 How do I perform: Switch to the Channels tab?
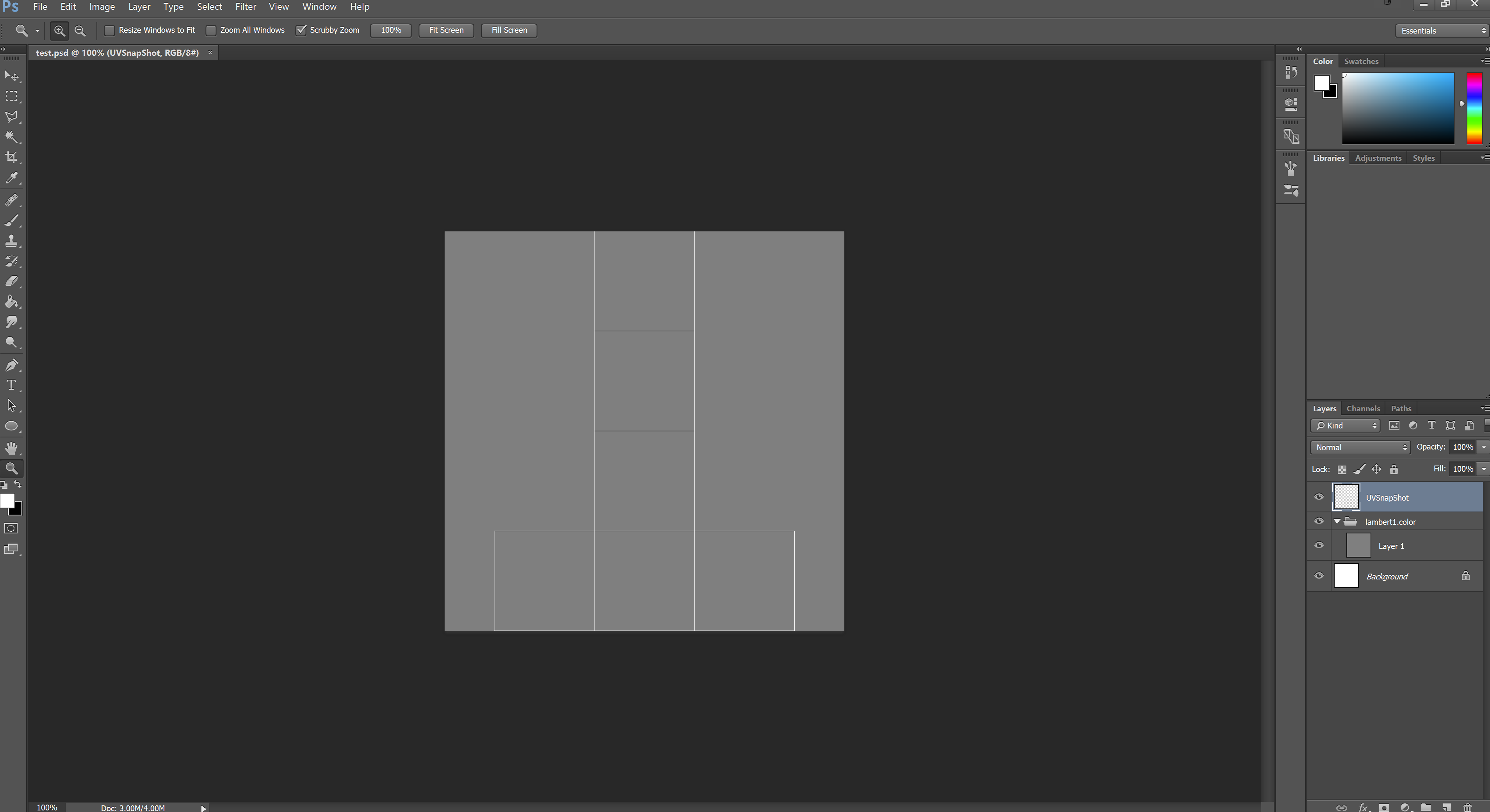pos(1363,408)
